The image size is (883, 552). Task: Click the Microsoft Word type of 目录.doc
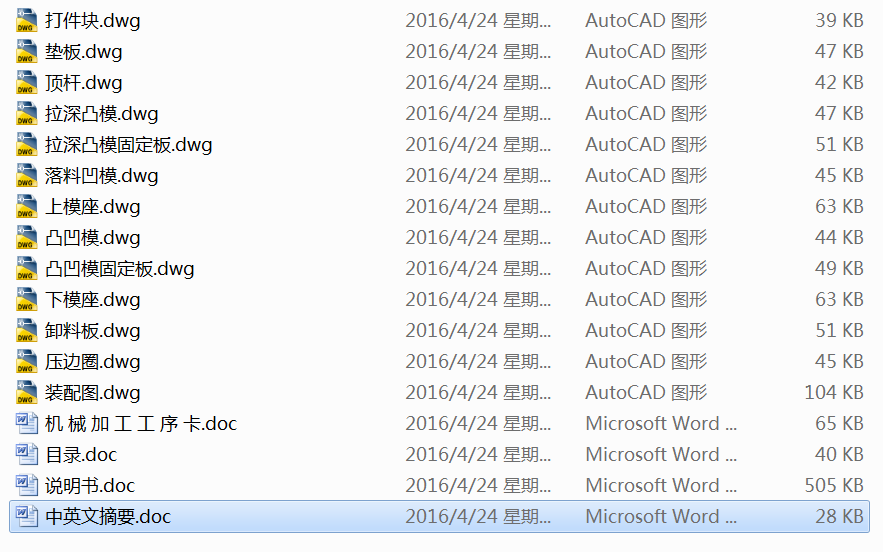point(661,454)
